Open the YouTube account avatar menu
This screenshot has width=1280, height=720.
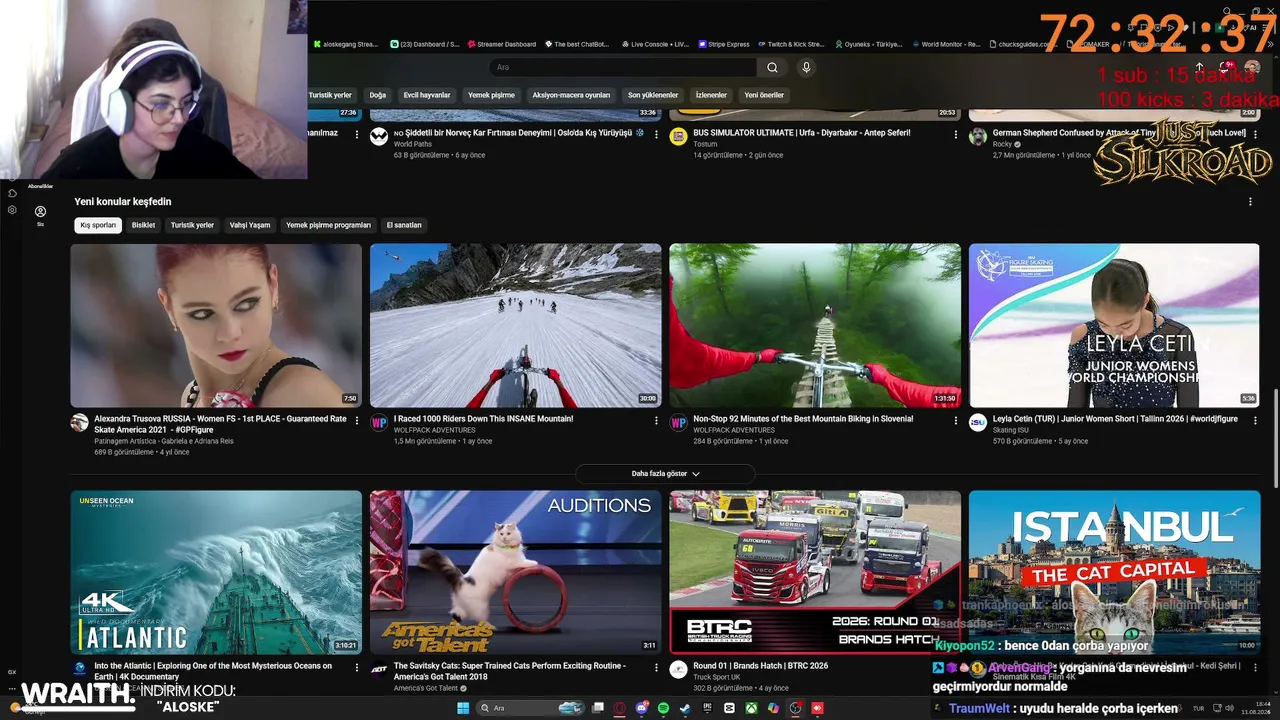pyautogui.click(x=1252, y=67)
